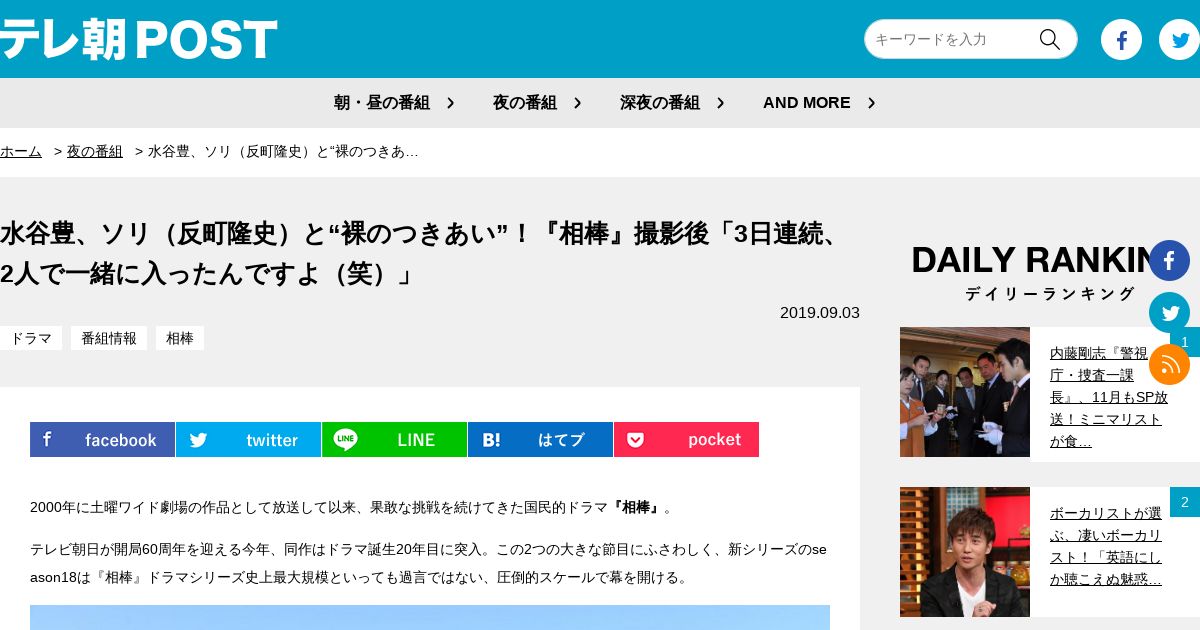The height and width of the screenshot is (630, 1200).
Task: Click chevron next to 深夜の番組
Action: pos(720,103)
